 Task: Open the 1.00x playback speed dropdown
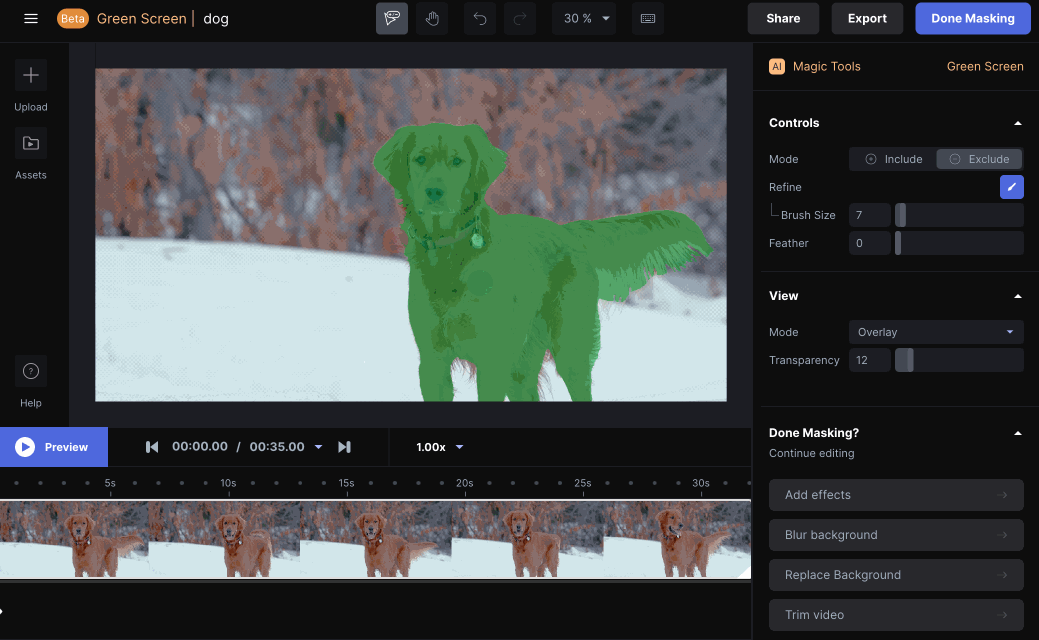439,447
